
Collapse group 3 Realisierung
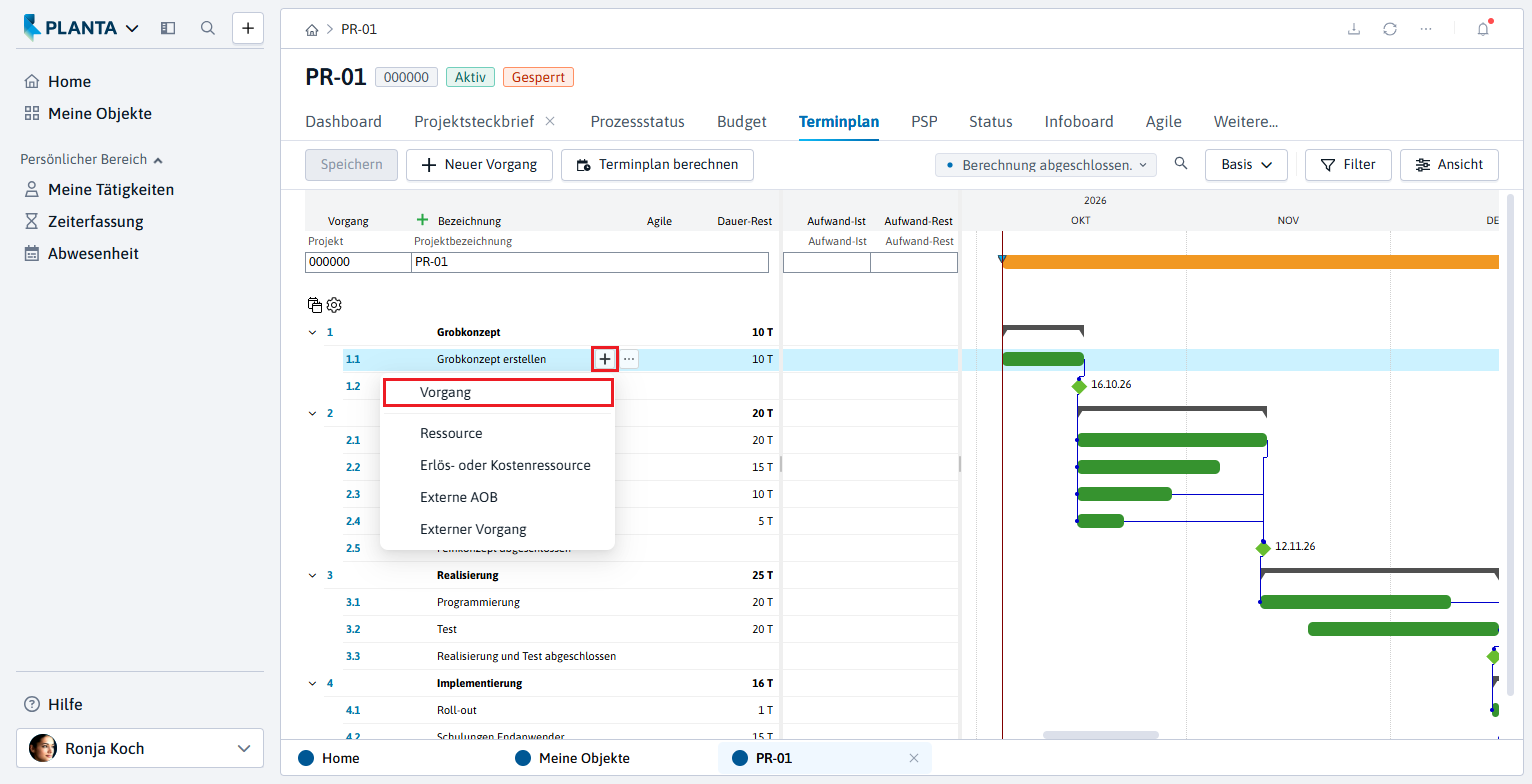tap(312, 576)
